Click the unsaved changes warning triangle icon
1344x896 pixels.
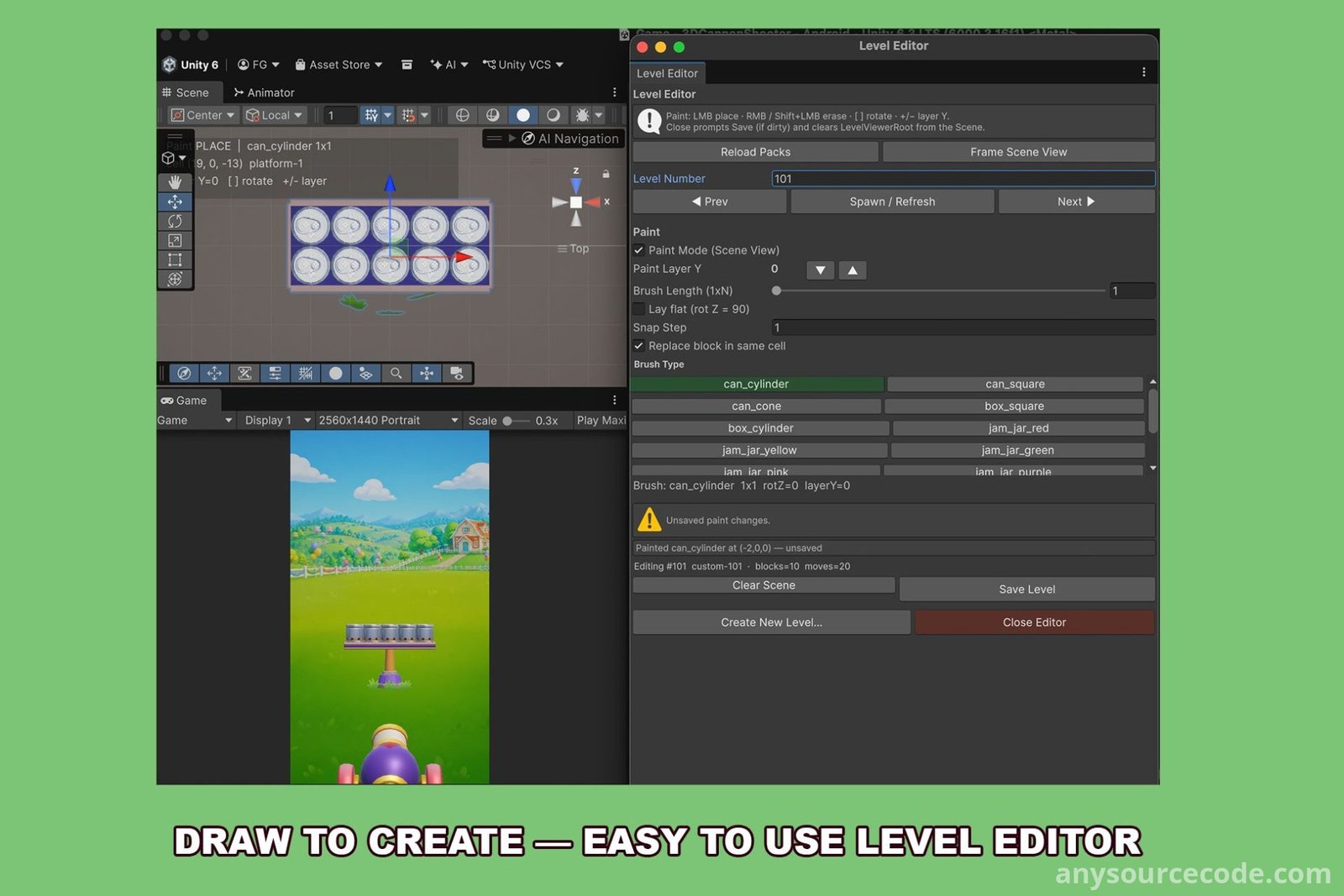pyautogui.click(x=649, y=520)
